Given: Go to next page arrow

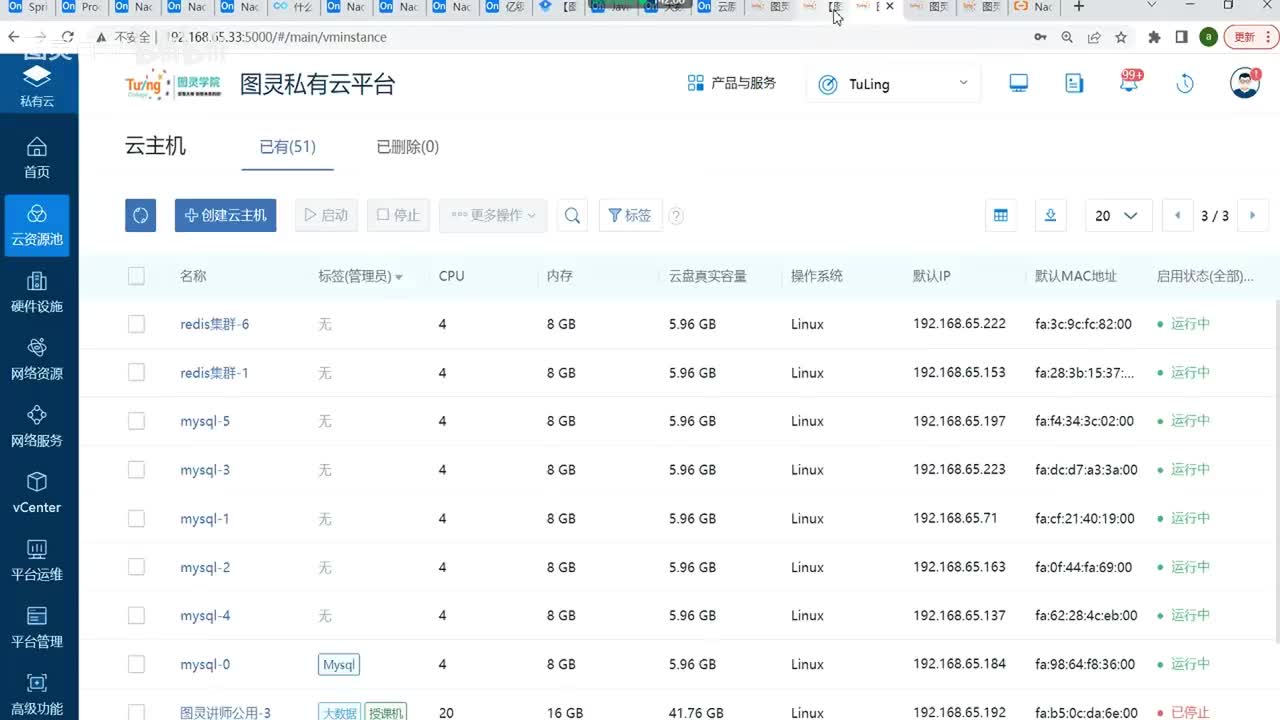Looking at the screenshot, I should [x=1253, y=215].
